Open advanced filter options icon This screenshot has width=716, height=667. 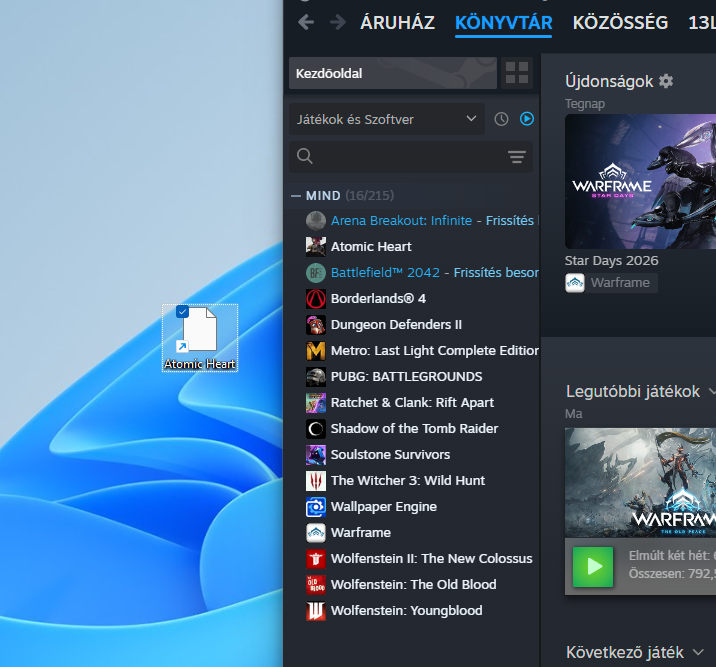pyautogui.click(x=517, y=157)
